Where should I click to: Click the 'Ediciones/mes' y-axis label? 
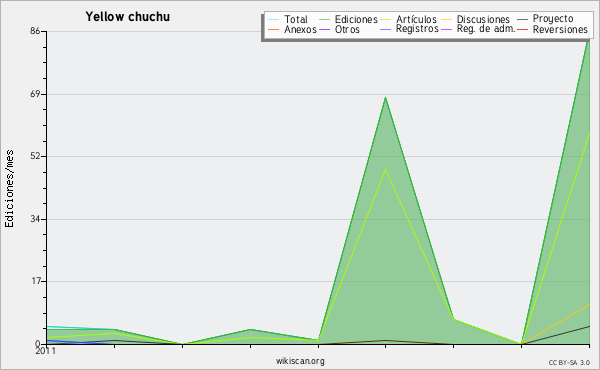click(9, 188)
